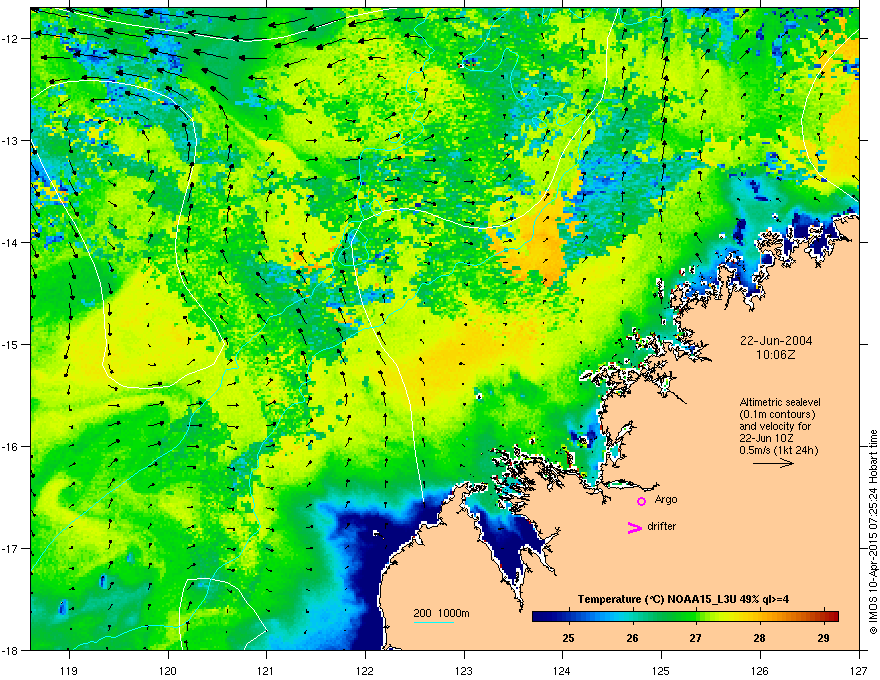Click the '22-Jun-2004' date text
The width and height of the screenshot is (880, 680).
(x=776, y=341)
